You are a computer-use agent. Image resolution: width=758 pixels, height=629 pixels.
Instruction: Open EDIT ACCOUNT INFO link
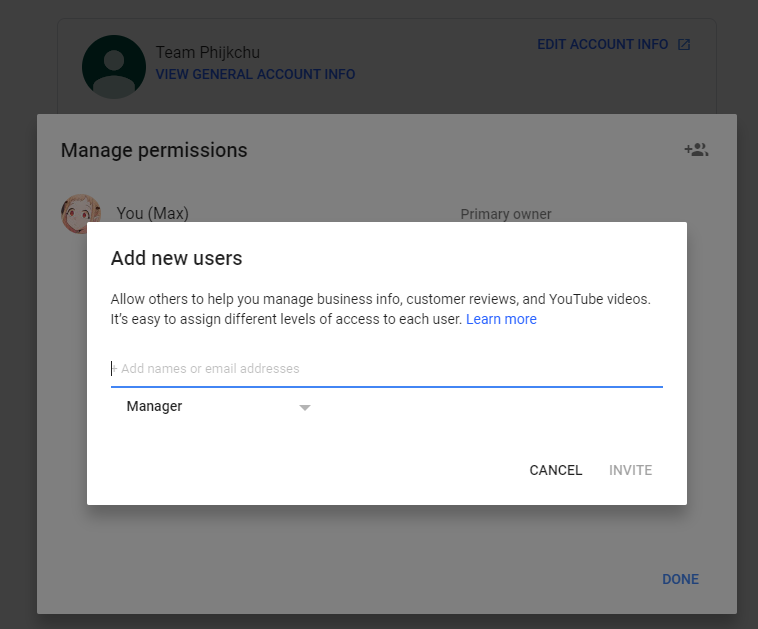pos(602,44)
